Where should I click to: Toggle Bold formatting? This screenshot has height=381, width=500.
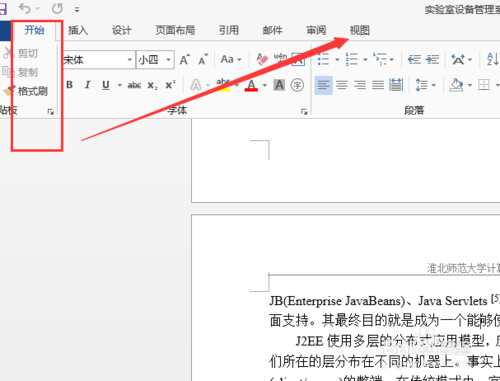(x=69, y=85)
